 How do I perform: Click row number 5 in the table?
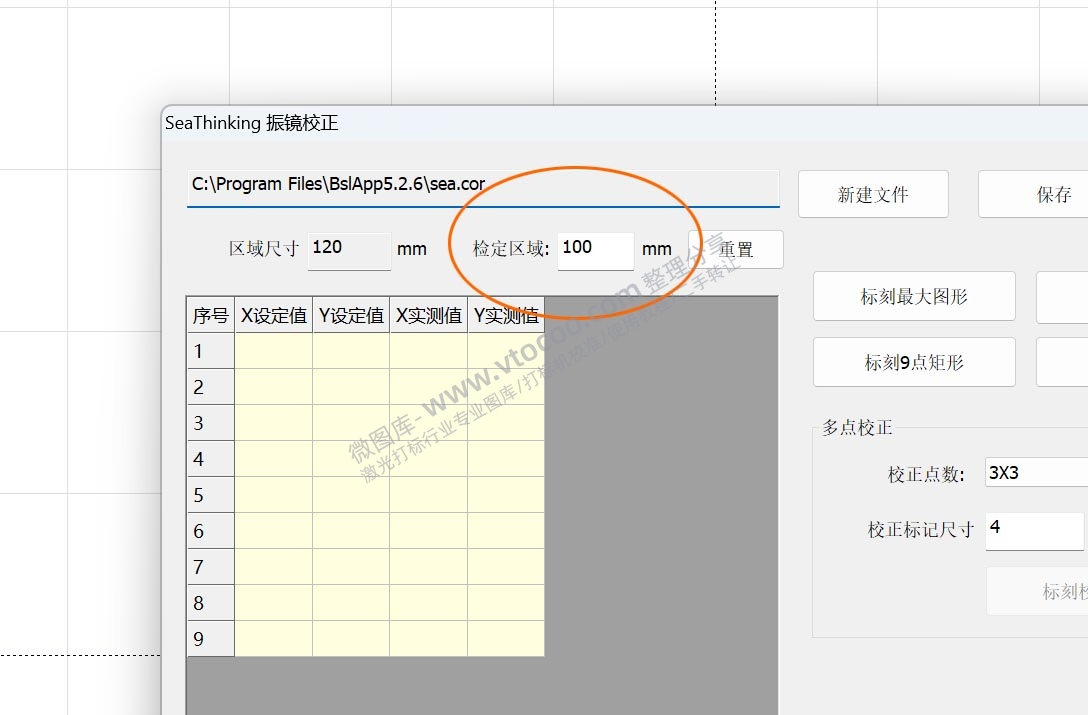pyautogui.click(x=210, y=494)
